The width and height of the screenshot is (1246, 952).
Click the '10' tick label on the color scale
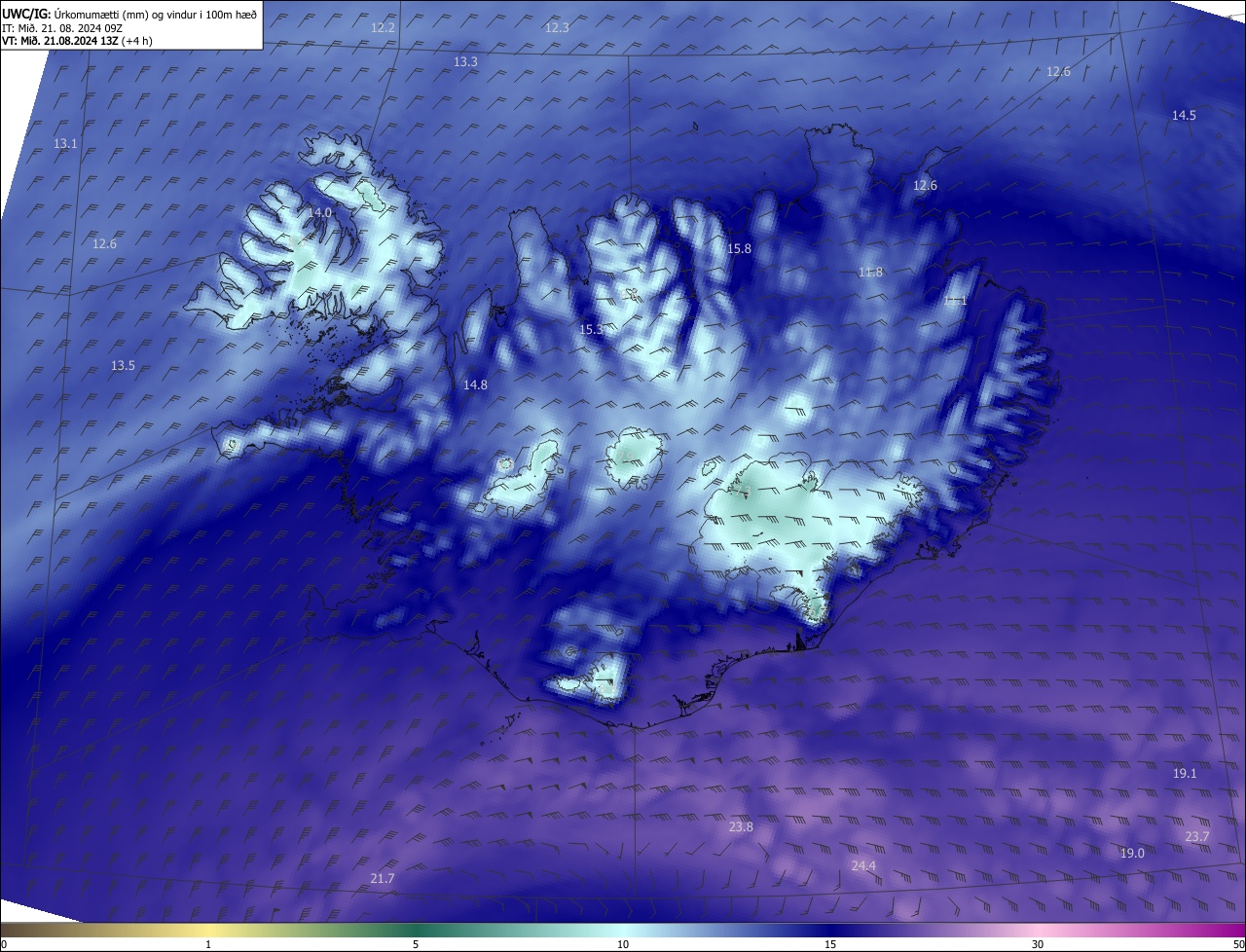(x=623, y=945)
